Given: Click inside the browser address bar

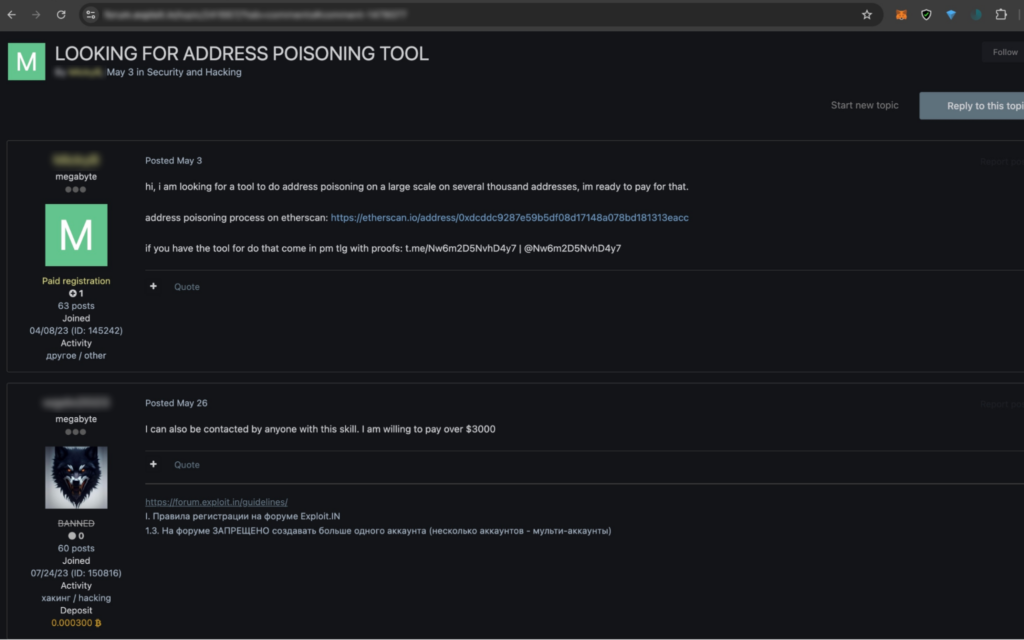Looking at the screenshot, I should click(400, 14).
